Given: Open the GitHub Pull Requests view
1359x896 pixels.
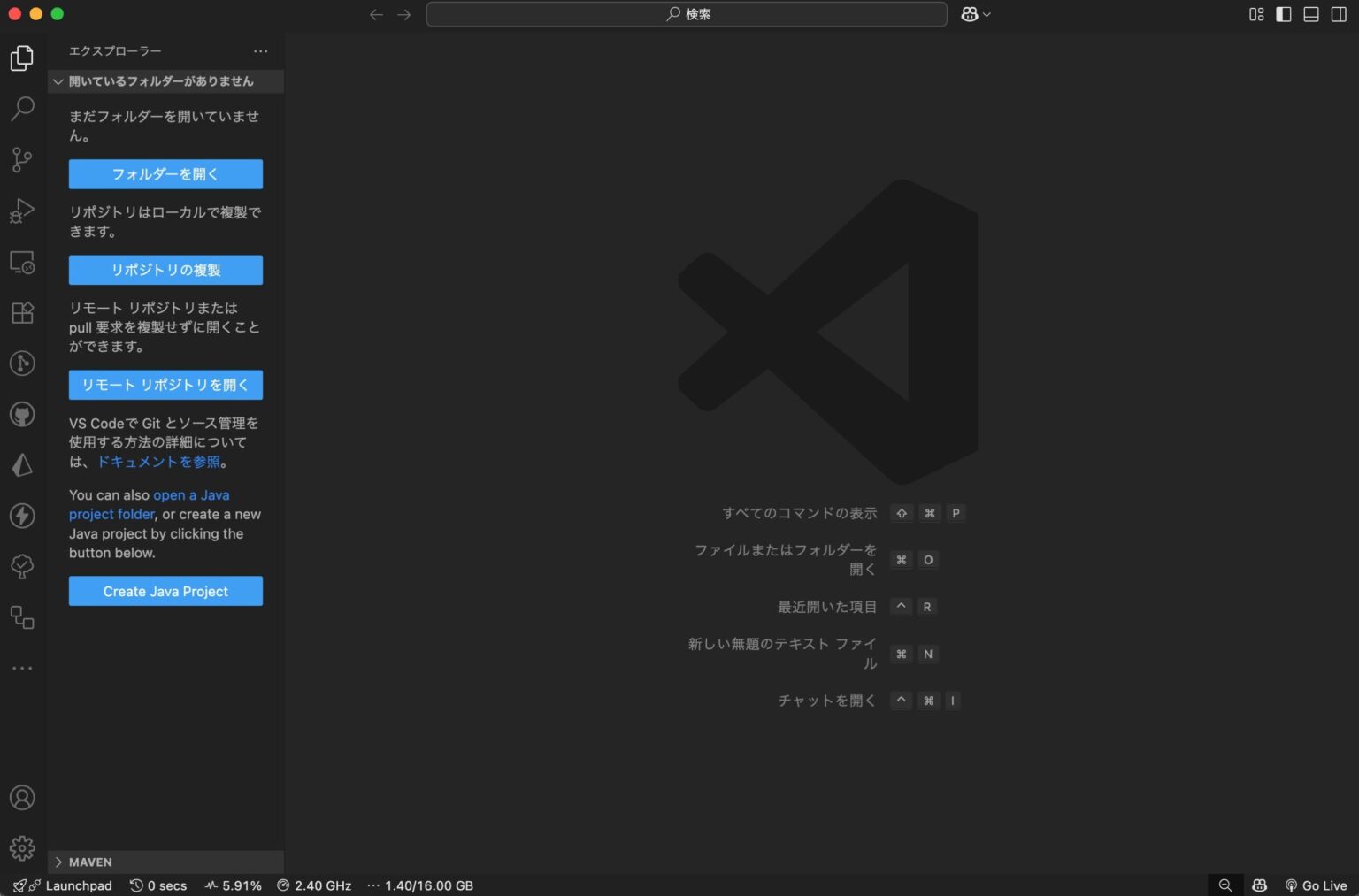Looking at the screenshot, I should pos(22,413).
